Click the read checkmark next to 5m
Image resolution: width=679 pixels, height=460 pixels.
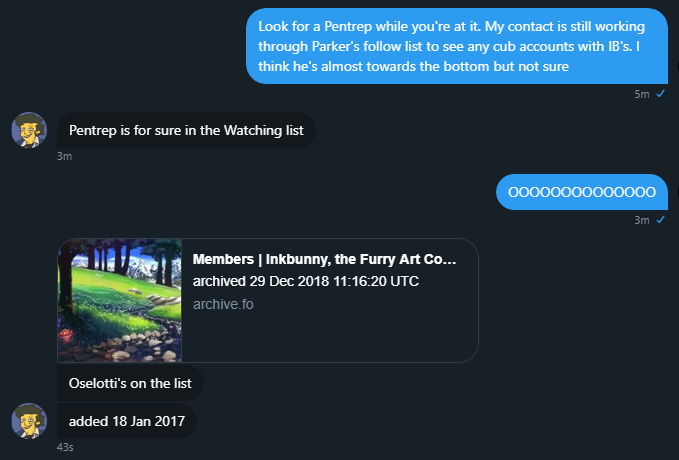point(660,94)
